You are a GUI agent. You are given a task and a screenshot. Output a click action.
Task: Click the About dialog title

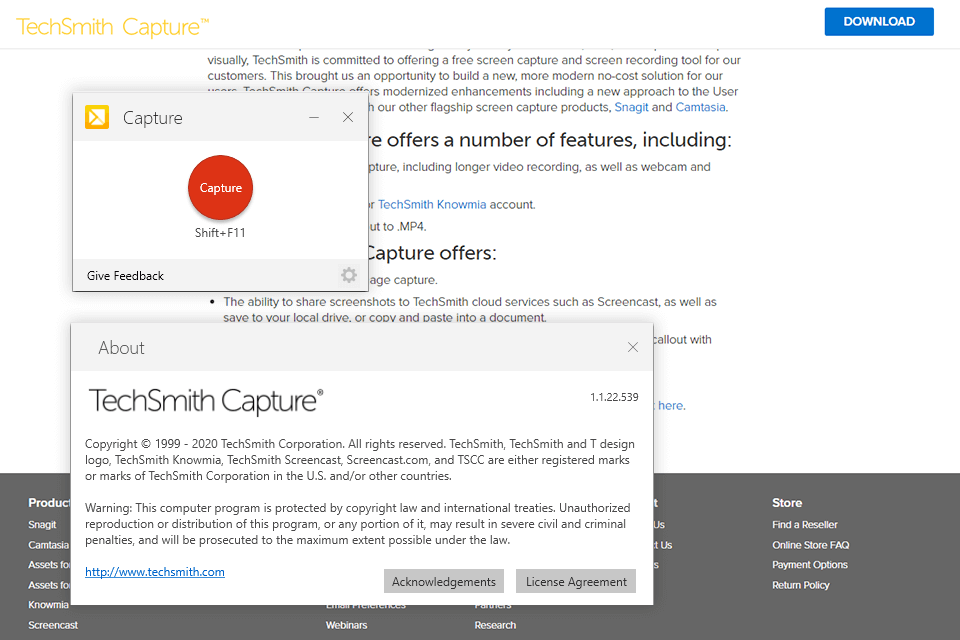(121, 348)
